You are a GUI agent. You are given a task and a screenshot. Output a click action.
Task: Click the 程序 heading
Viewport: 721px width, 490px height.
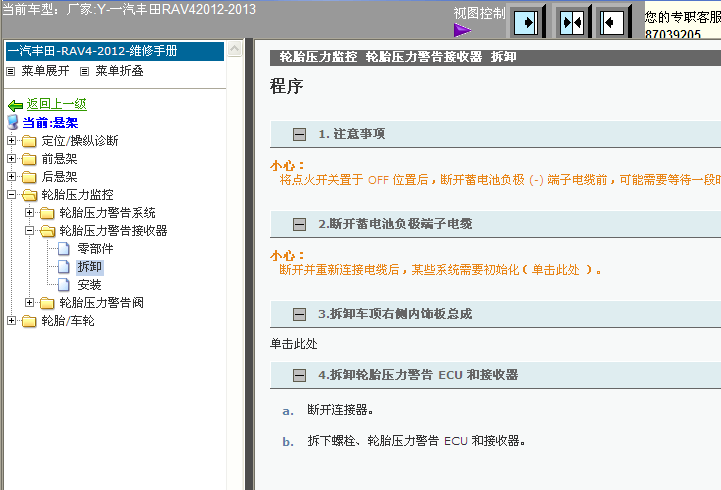click(286, 86)
